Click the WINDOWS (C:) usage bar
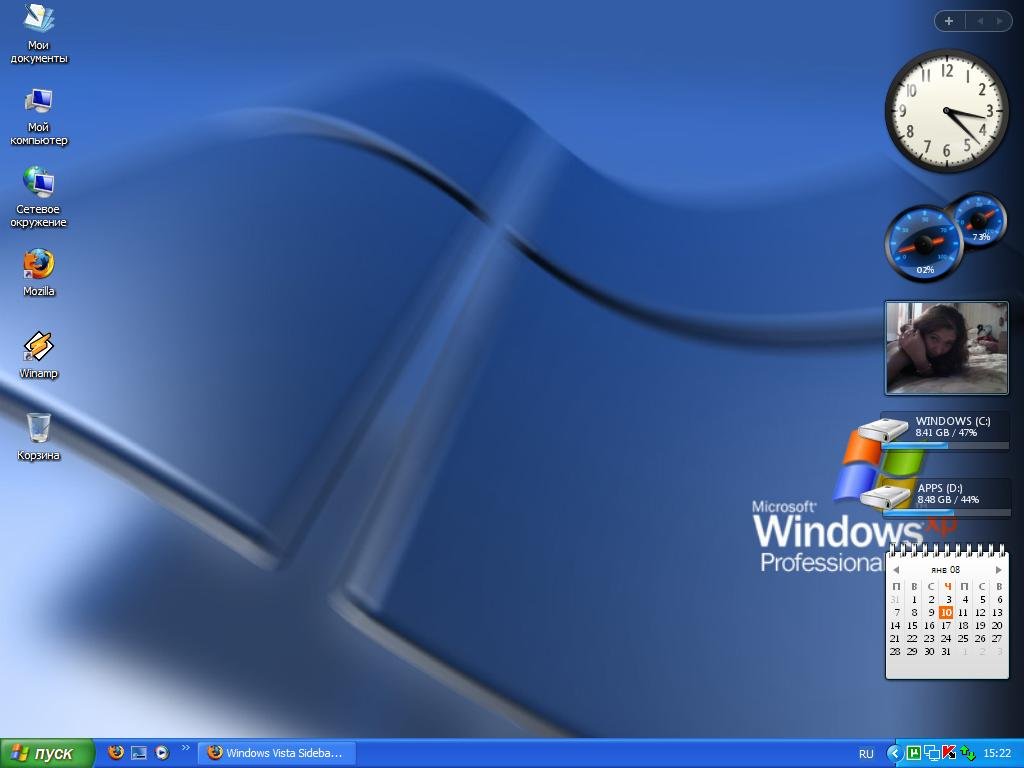 coord(946,446)
